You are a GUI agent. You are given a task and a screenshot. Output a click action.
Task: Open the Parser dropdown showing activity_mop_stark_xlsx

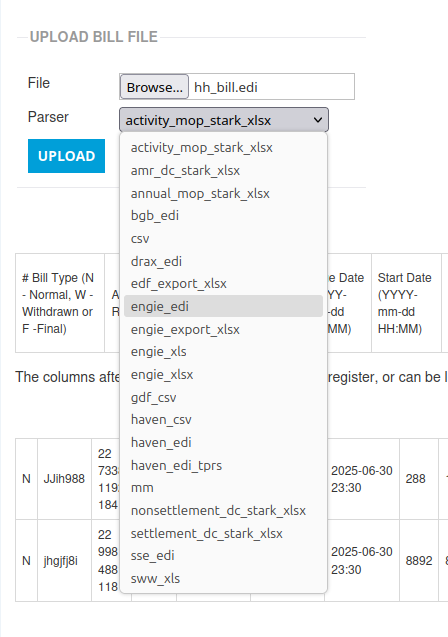pos(224,120)
